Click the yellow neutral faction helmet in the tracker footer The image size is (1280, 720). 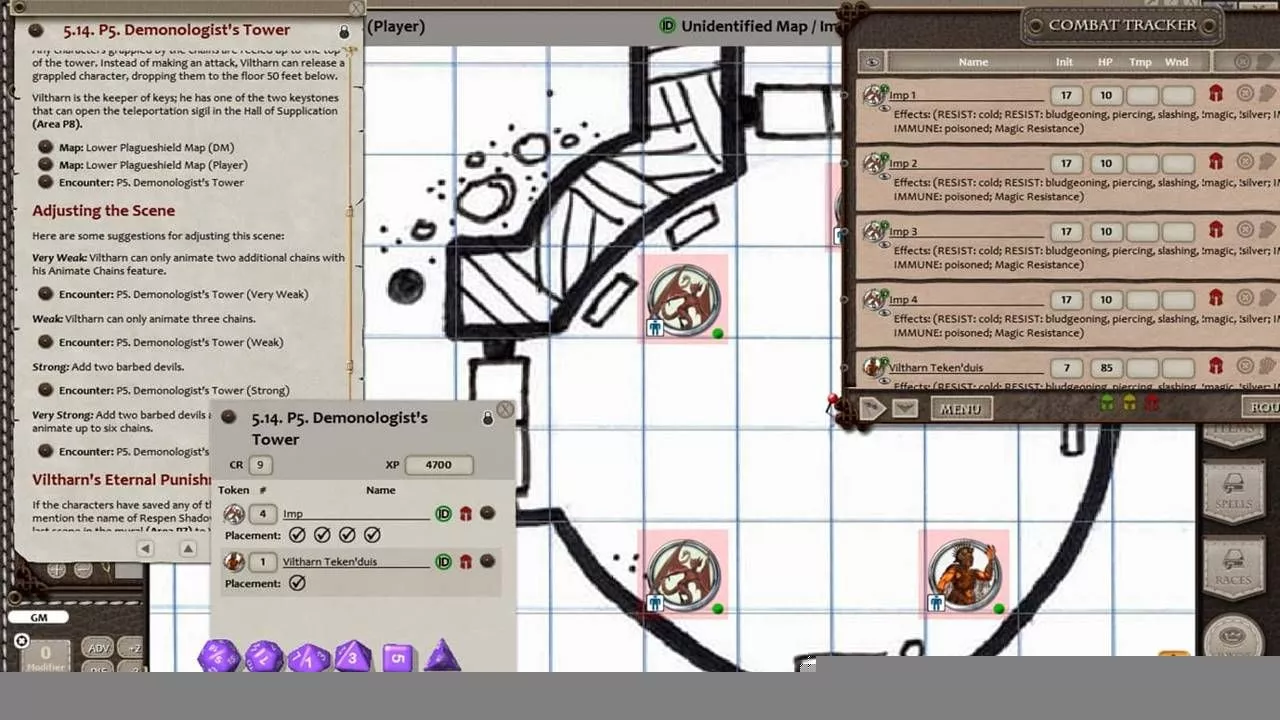1129,403
